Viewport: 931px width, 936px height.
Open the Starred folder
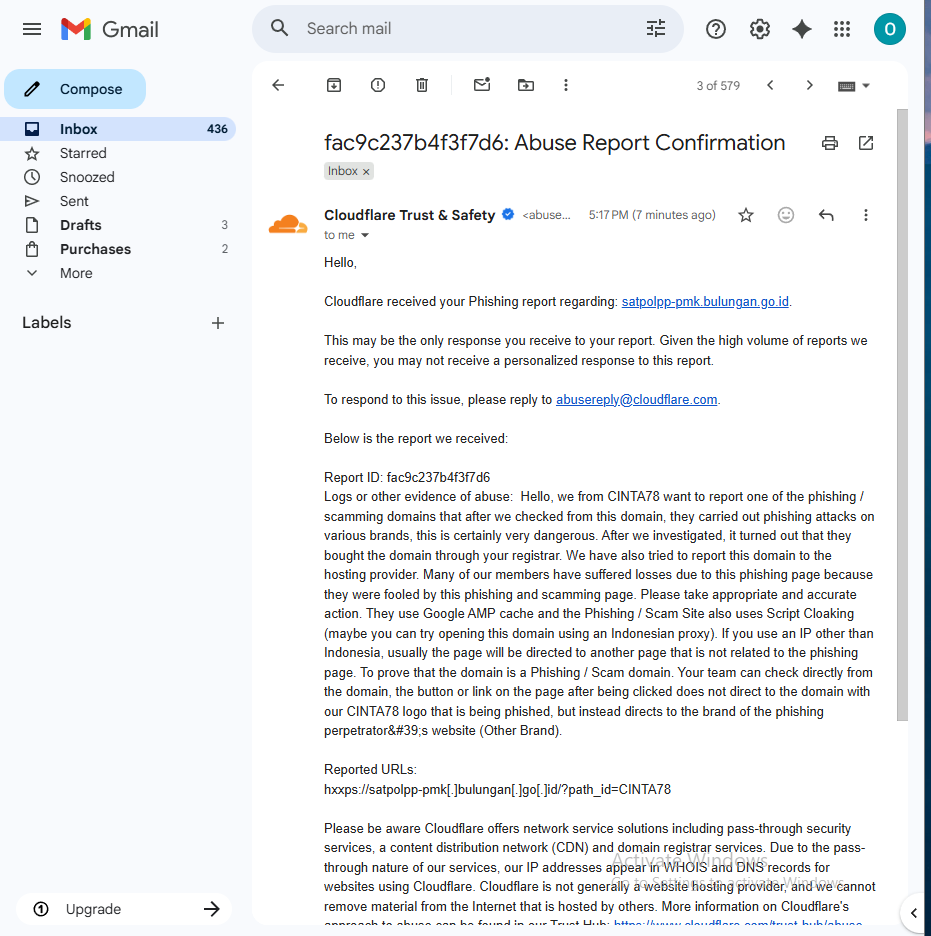click(x=118, y=153)
